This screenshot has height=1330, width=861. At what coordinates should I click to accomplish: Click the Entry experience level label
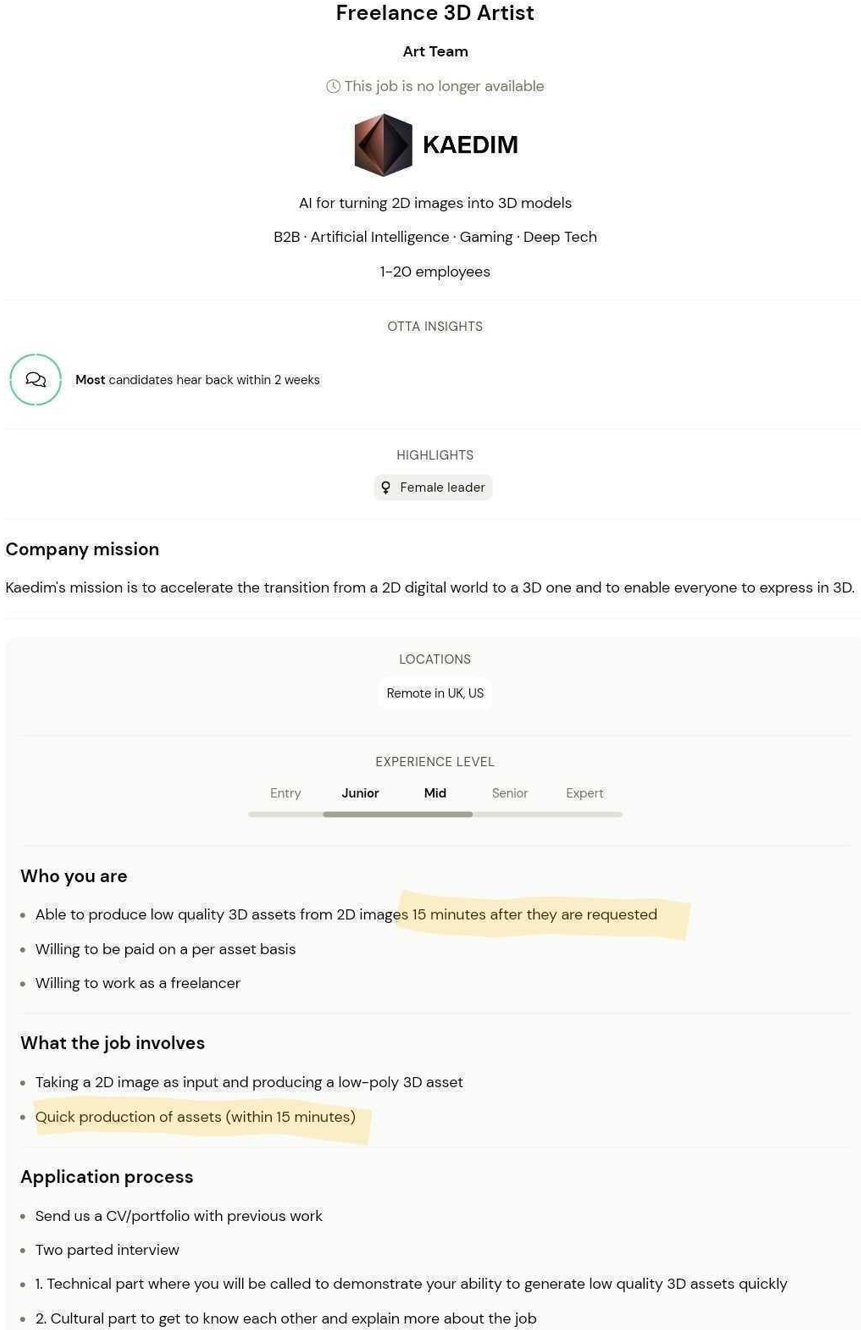[285, 793]
